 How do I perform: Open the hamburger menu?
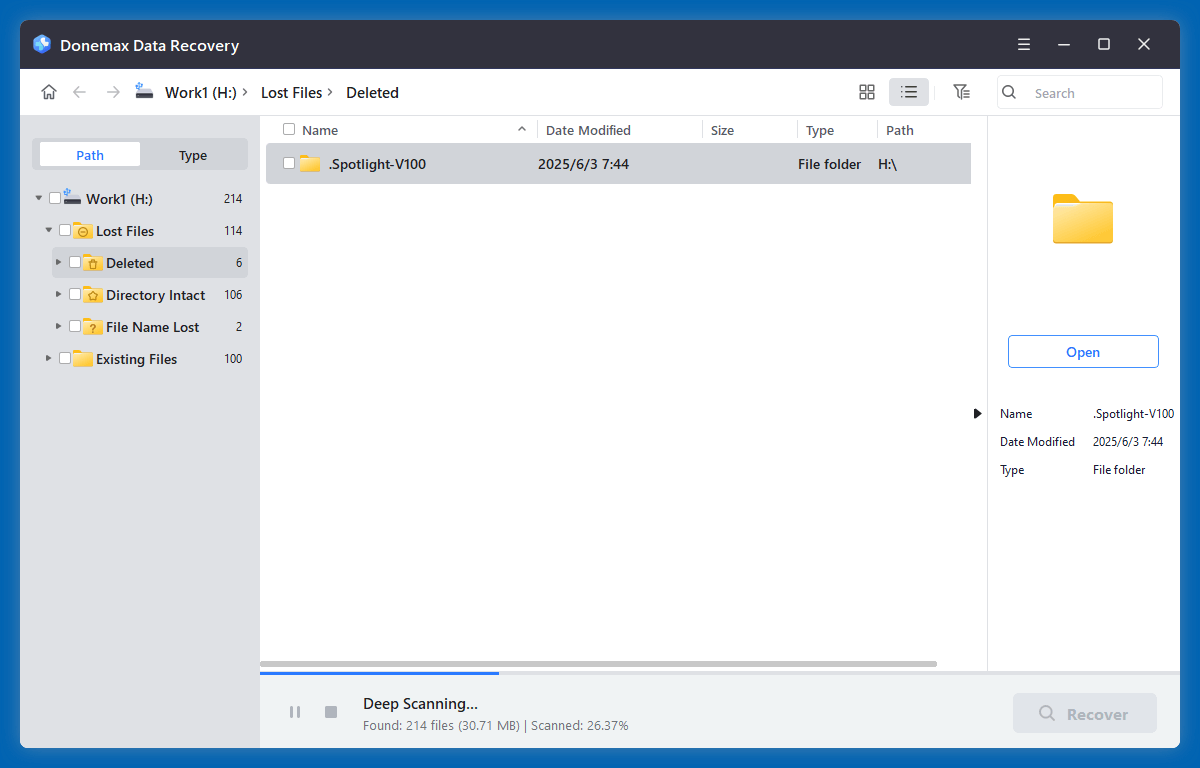pos(1023,44)
